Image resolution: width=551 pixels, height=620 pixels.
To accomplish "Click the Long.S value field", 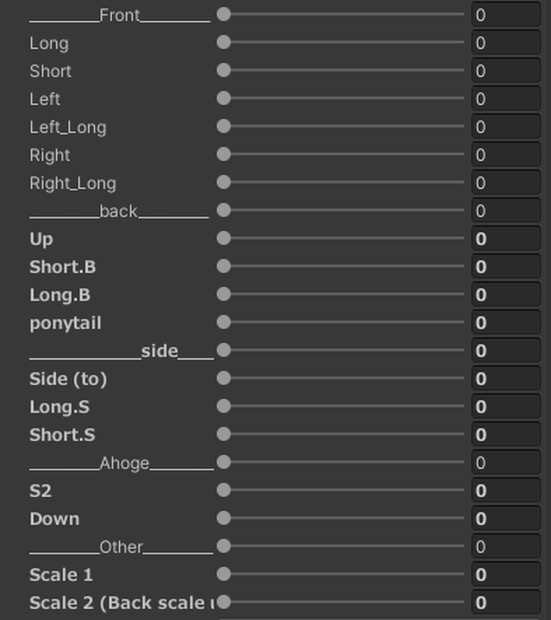I will (506, 406).
